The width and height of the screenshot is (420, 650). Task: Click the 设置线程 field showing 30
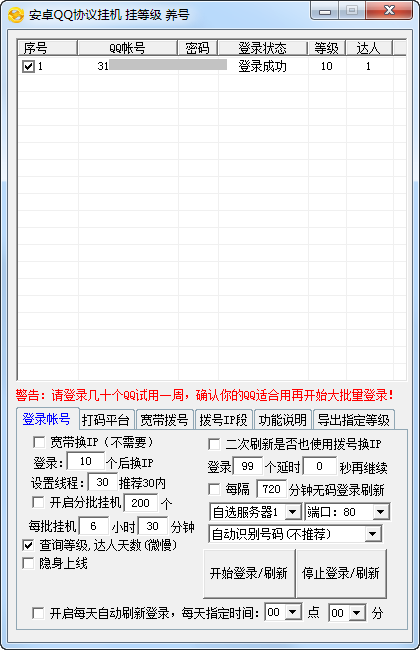tap(102, 482)
